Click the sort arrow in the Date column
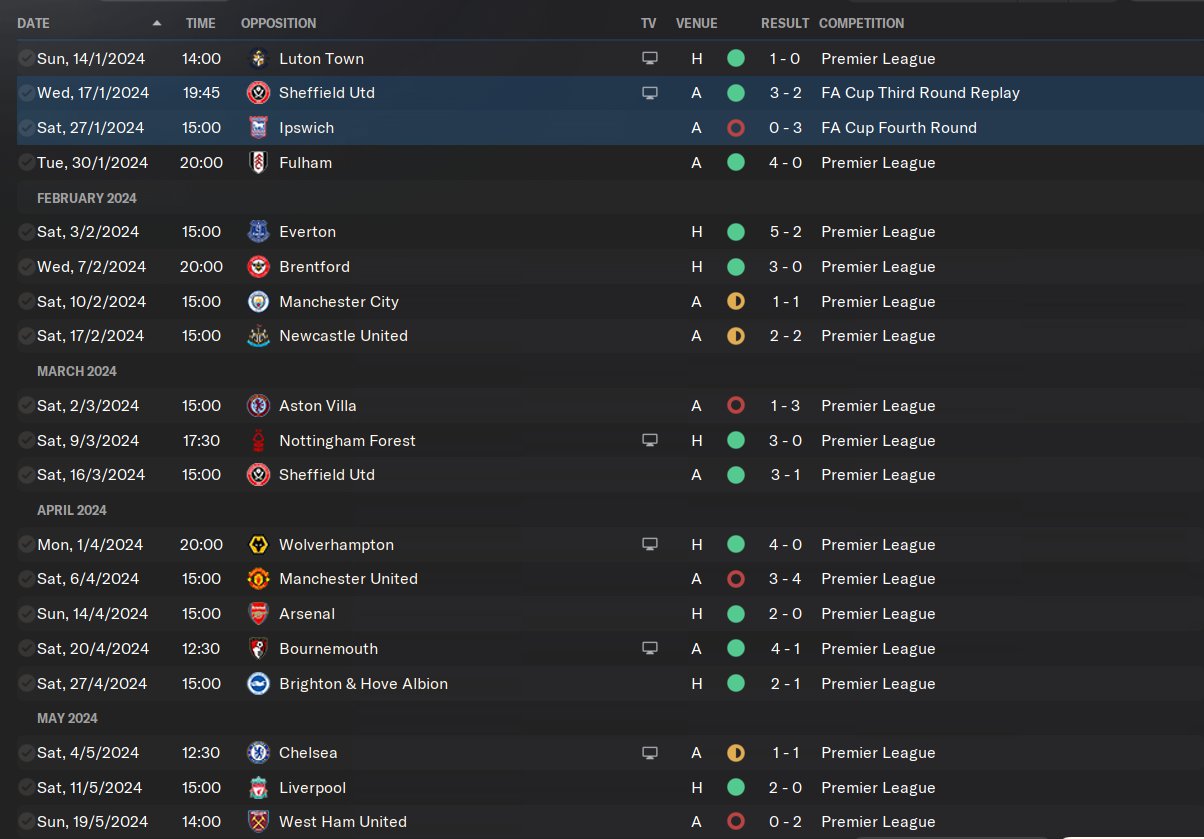The height and width of the screenshot is (839, 1204). 157,23
